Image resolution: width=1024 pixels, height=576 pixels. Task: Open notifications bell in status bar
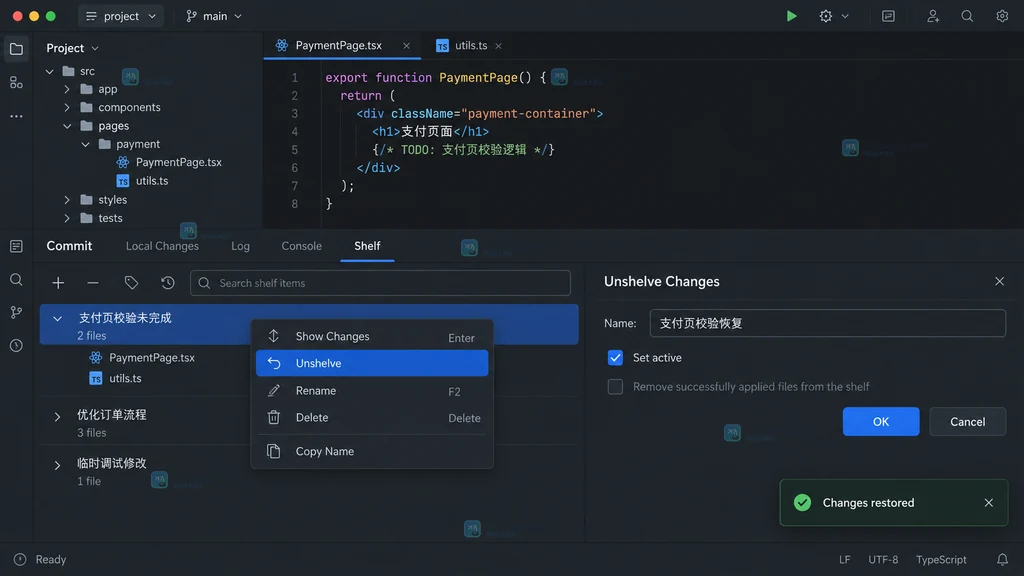[1002, 560]
